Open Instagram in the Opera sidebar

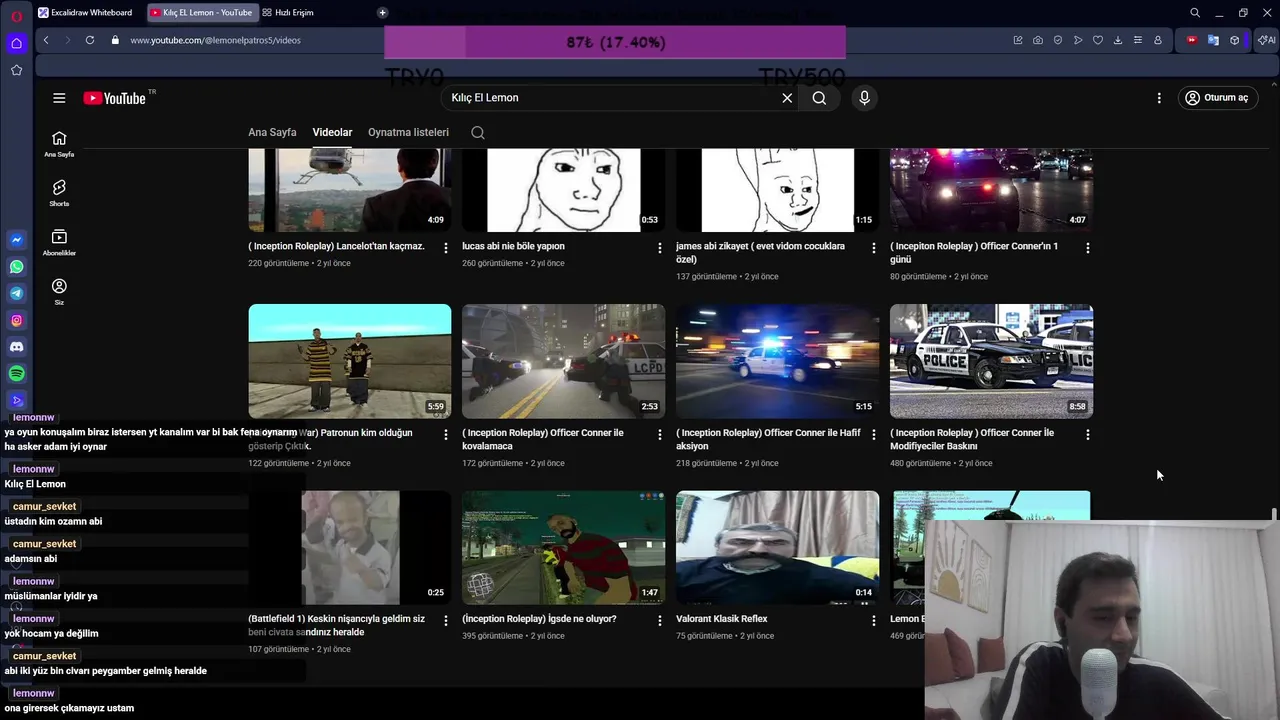[16, 320]
